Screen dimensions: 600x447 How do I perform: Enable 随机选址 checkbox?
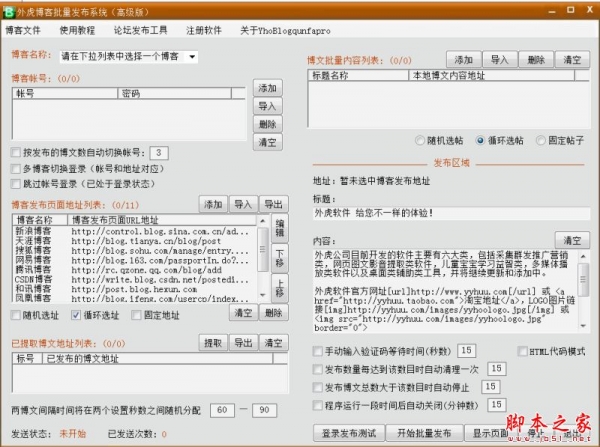(x=16, y=315)
